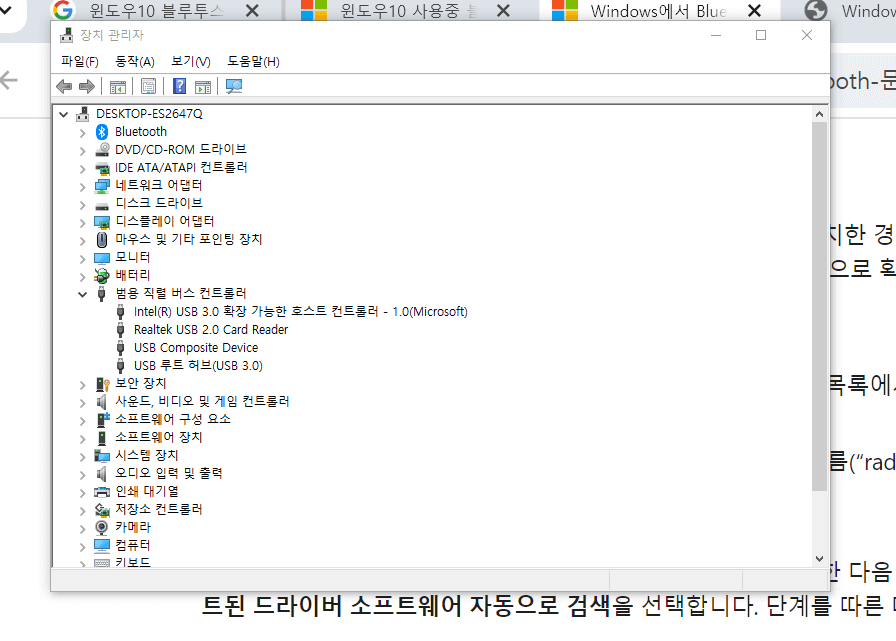
Task: Click the blue Help question mark toolbar icon
Action: [179, 86]
